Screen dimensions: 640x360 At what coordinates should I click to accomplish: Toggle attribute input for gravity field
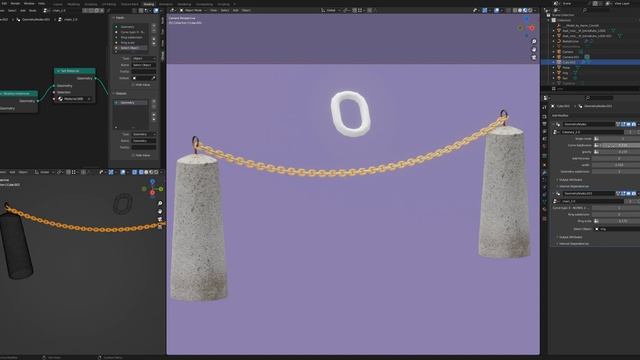pos(596,152)
